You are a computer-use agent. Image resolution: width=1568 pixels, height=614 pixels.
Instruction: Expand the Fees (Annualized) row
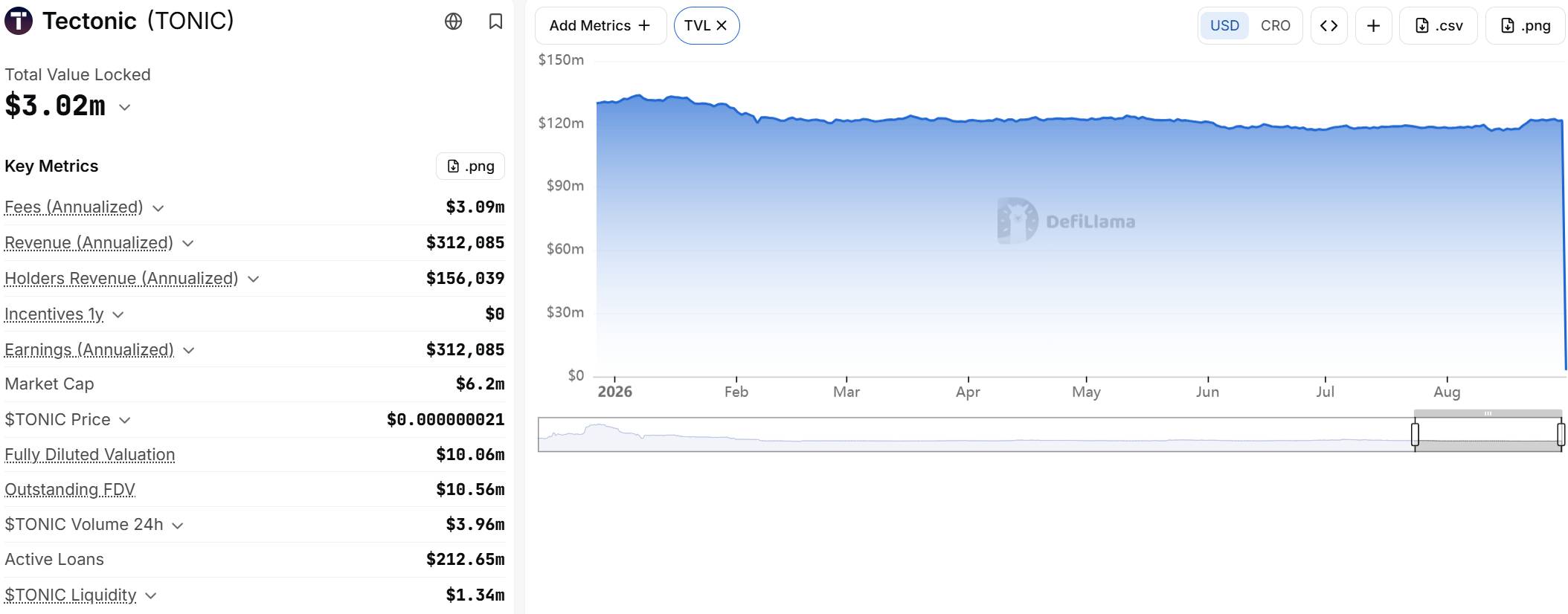pos(158,208)
